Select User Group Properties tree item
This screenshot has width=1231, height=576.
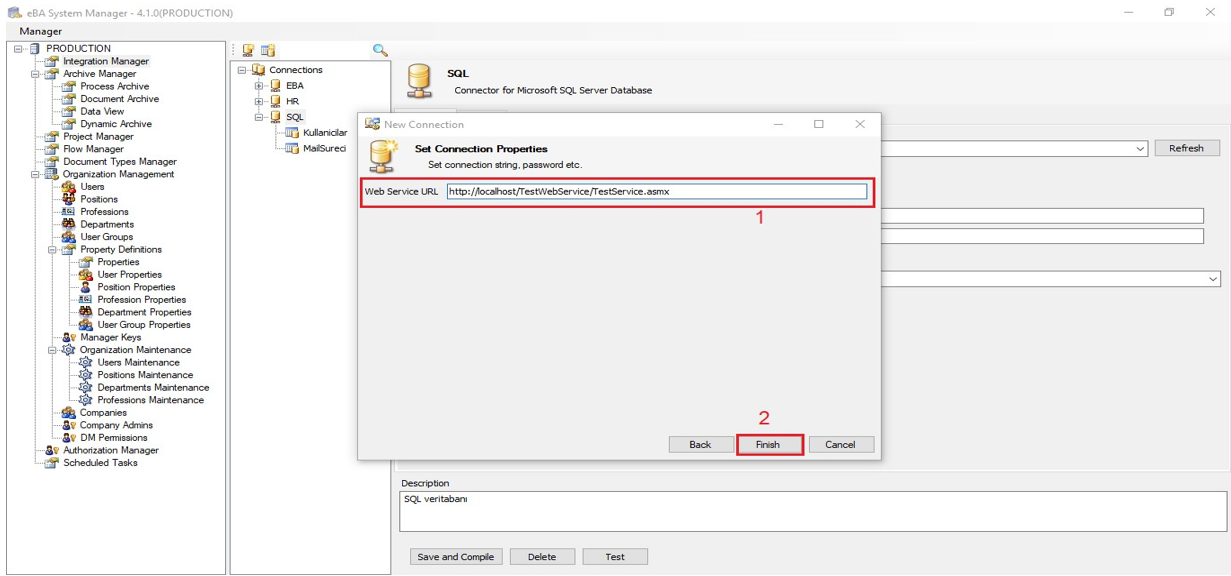click(x=144, y=324)
